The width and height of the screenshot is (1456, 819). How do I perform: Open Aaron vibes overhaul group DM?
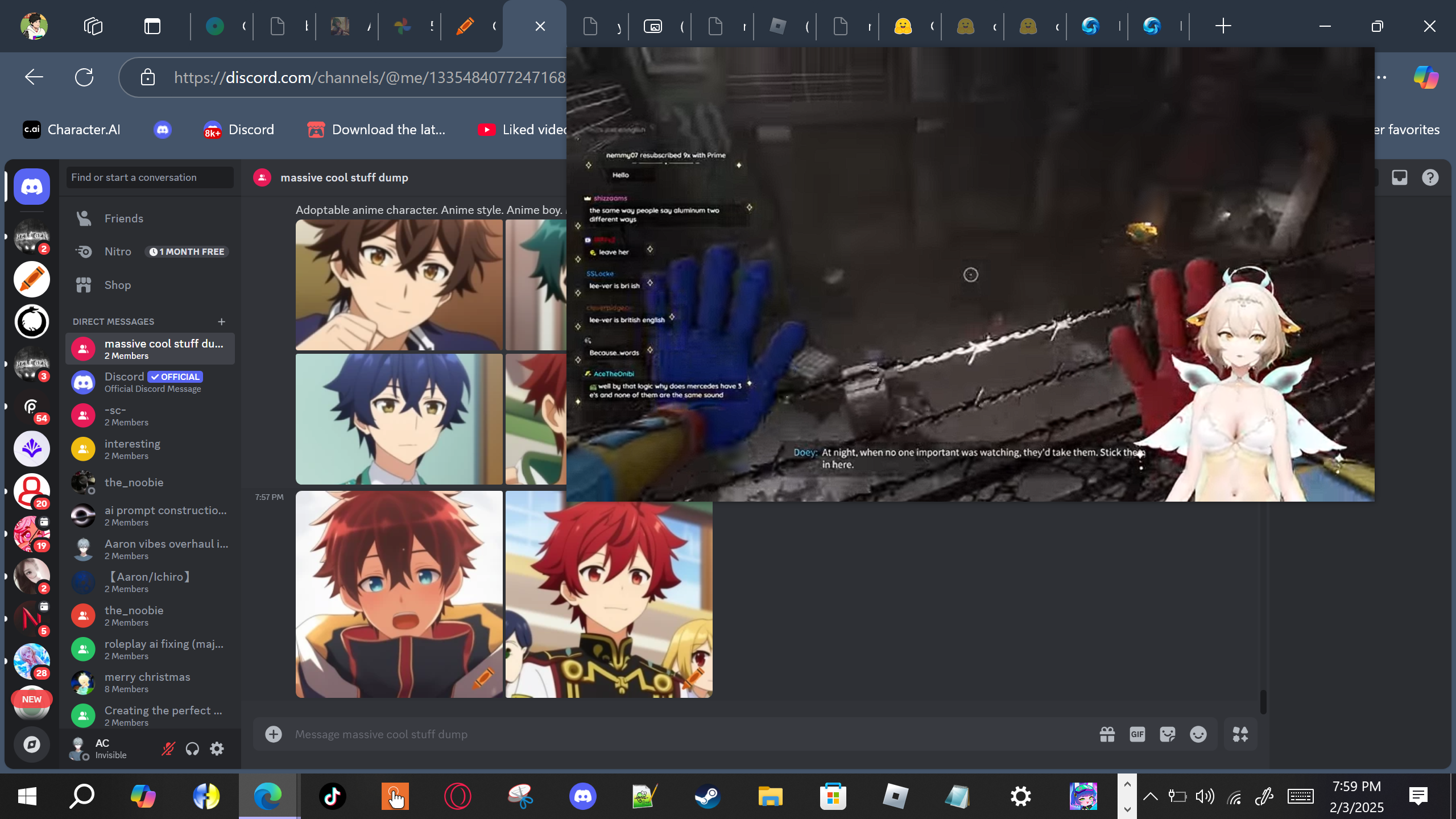pos(150,549)
